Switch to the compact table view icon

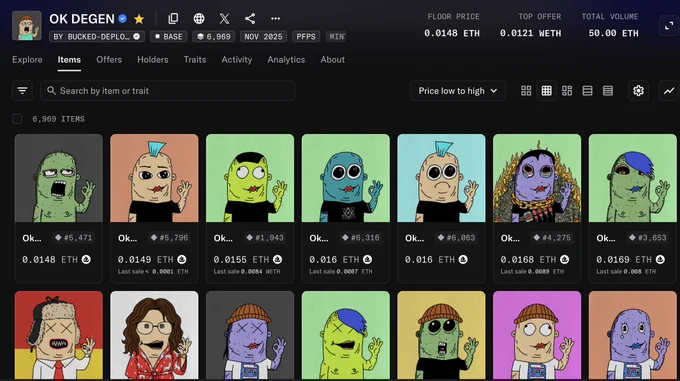(608, 91)
